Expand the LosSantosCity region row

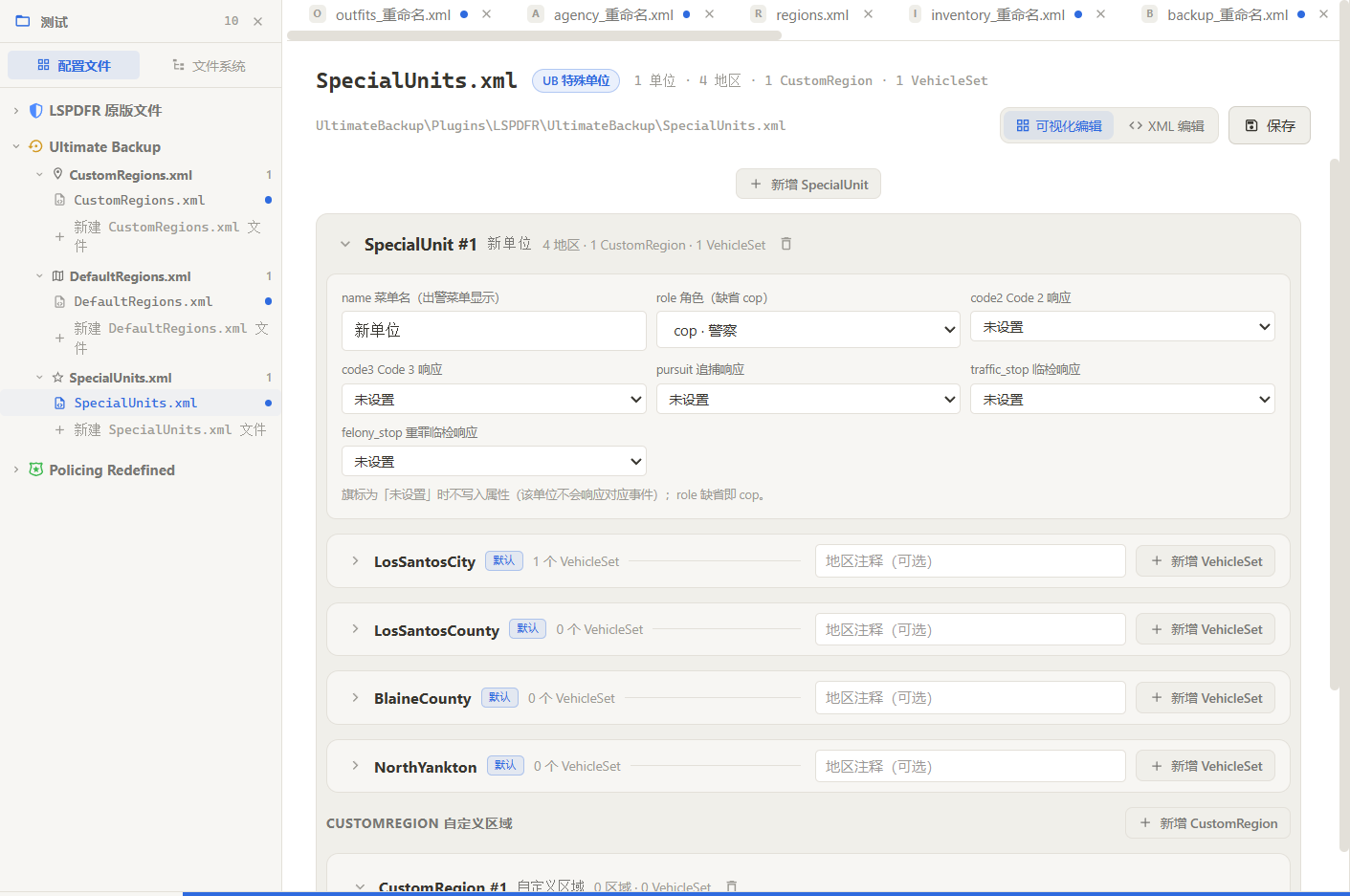coord(355,561)
